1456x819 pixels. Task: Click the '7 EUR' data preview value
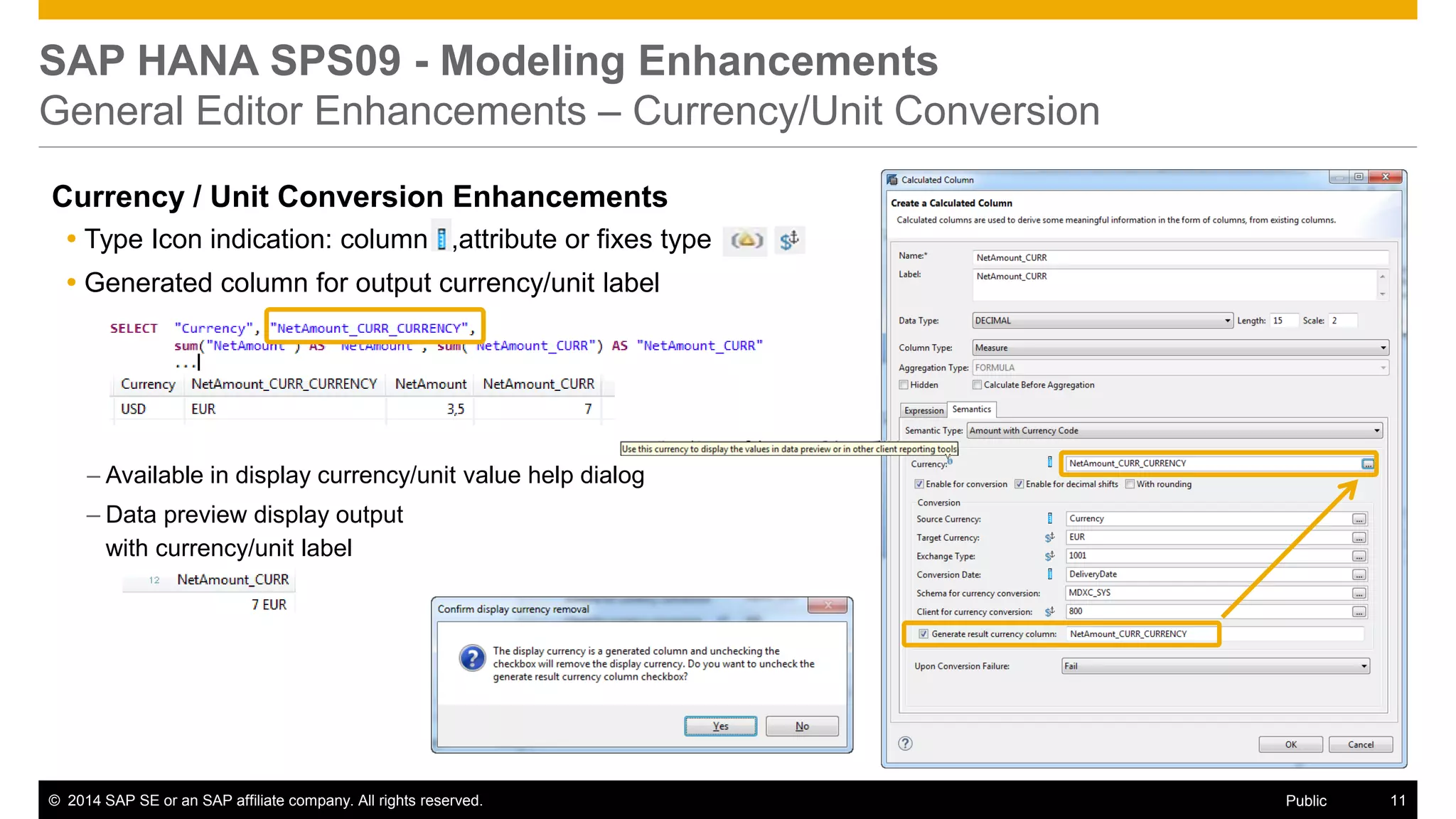(x=269, y=604)
